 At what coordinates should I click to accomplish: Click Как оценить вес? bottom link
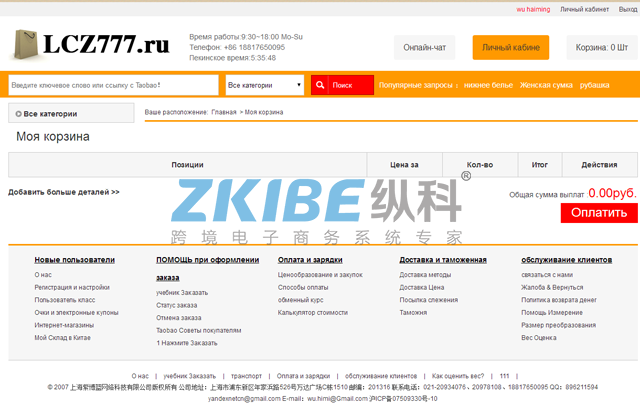click(x=458, y=376)
